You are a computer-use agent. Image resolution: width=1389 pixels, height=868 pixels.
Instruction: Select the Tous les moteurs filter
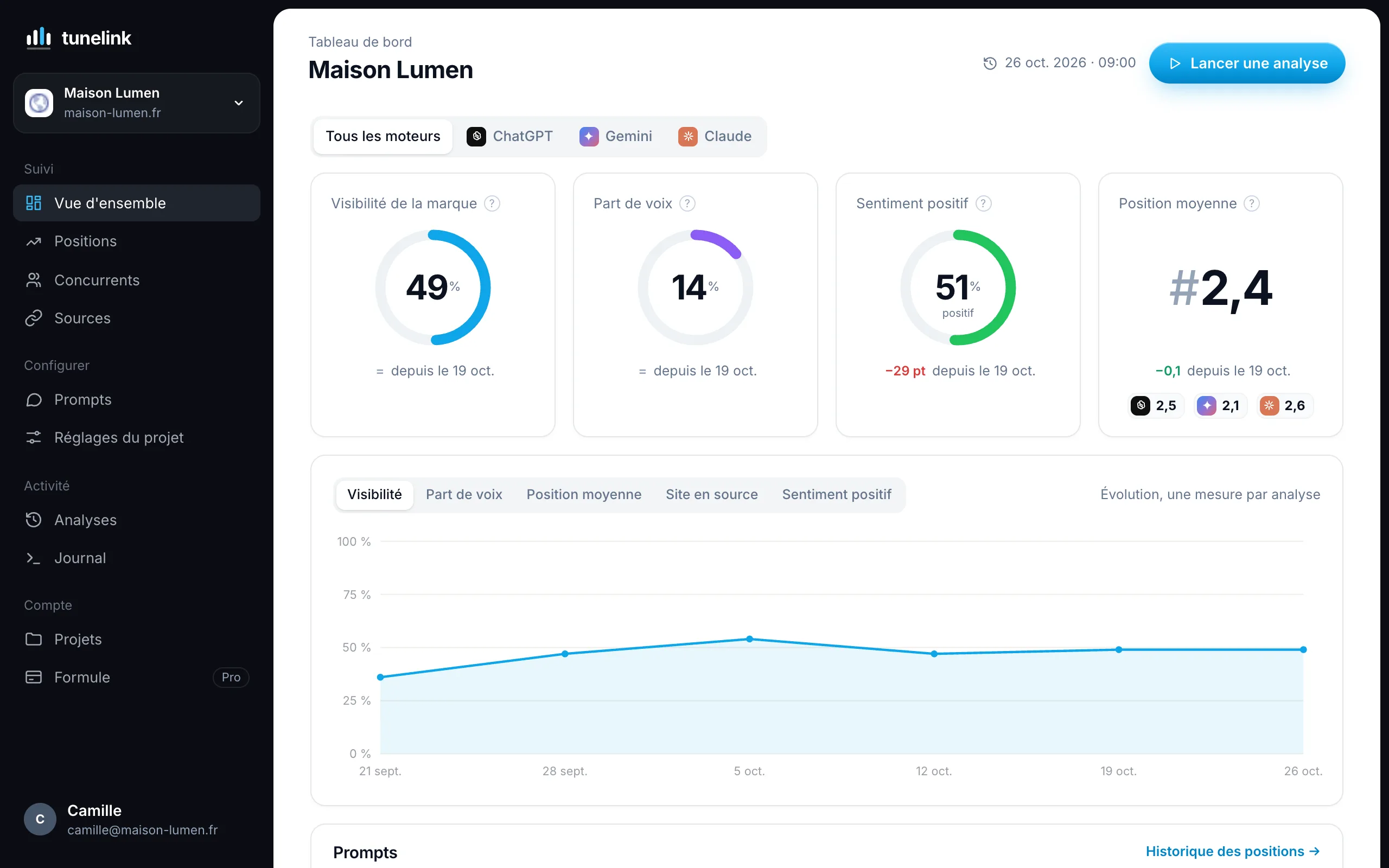(383, 136)
